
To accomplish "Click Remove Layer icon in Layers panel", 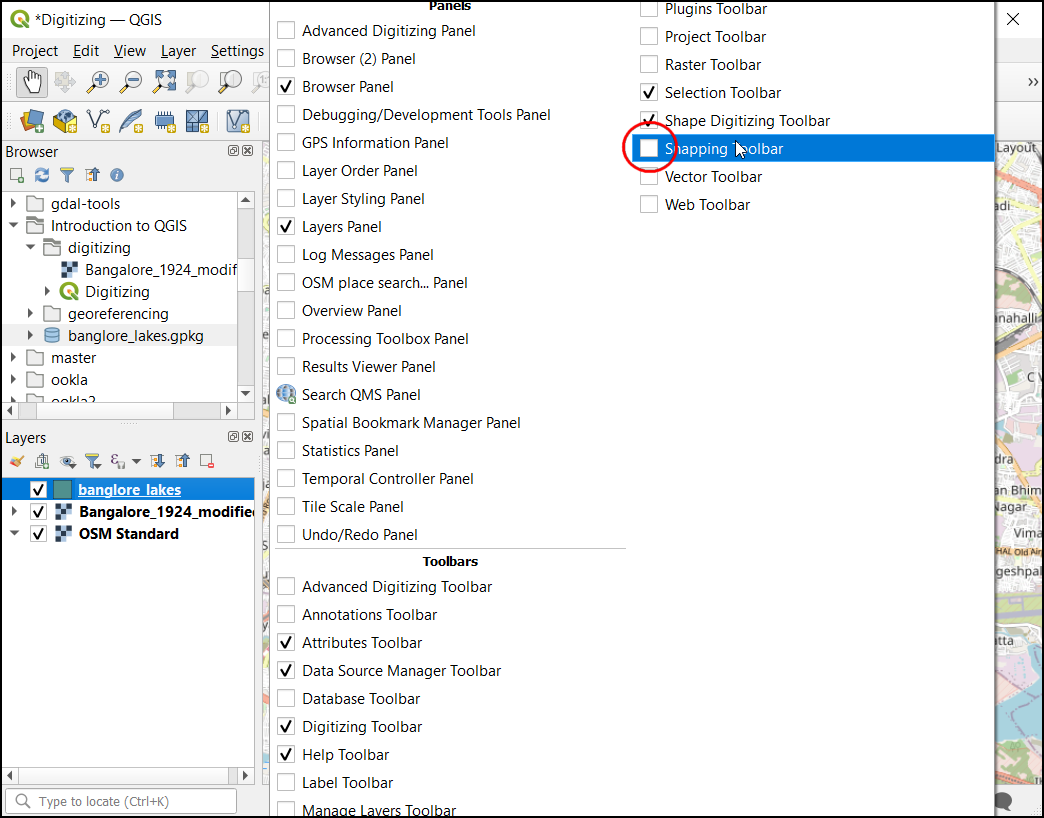I will (x=207, y=461).
